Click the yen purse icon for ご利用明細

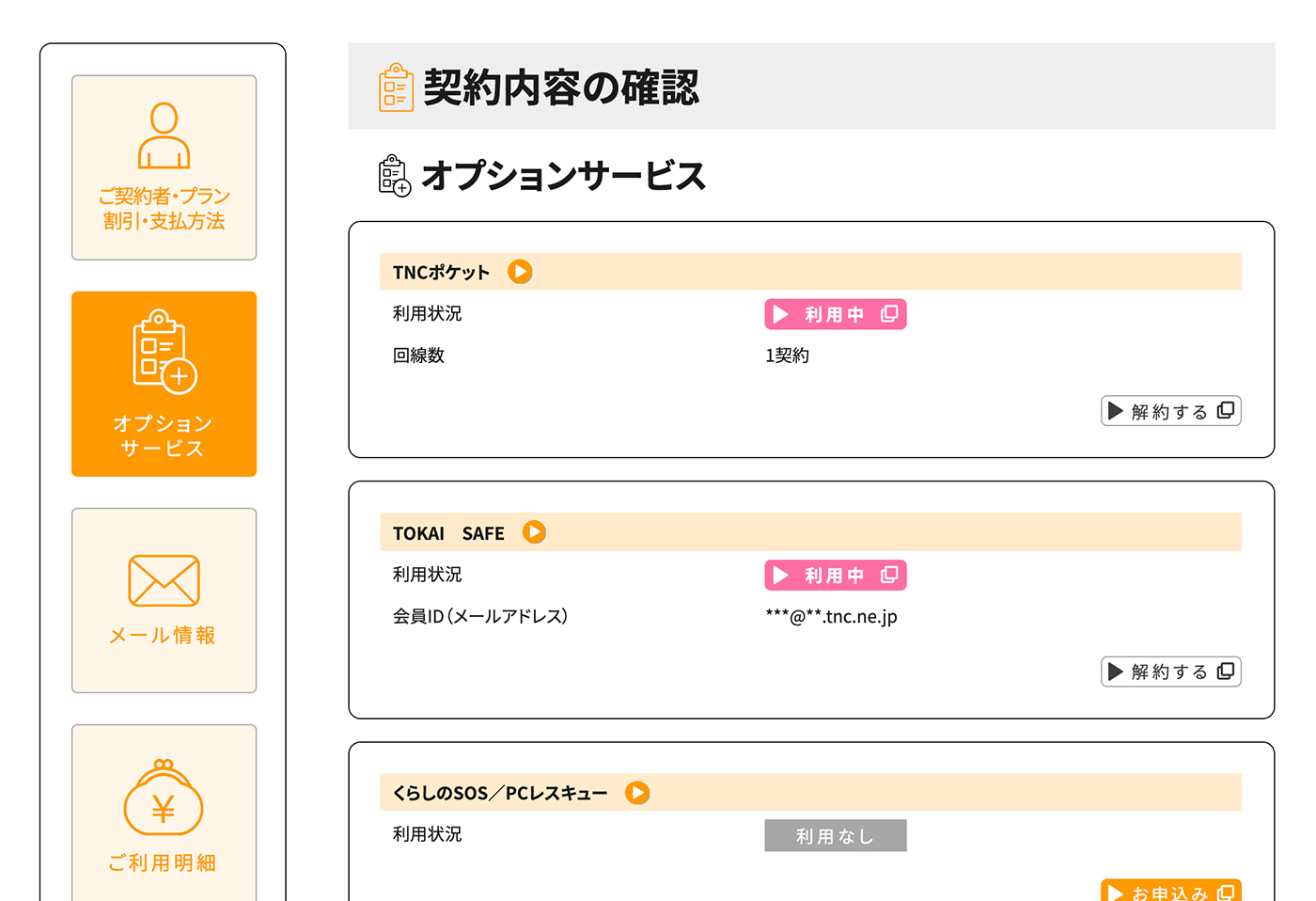coord(164,800)
